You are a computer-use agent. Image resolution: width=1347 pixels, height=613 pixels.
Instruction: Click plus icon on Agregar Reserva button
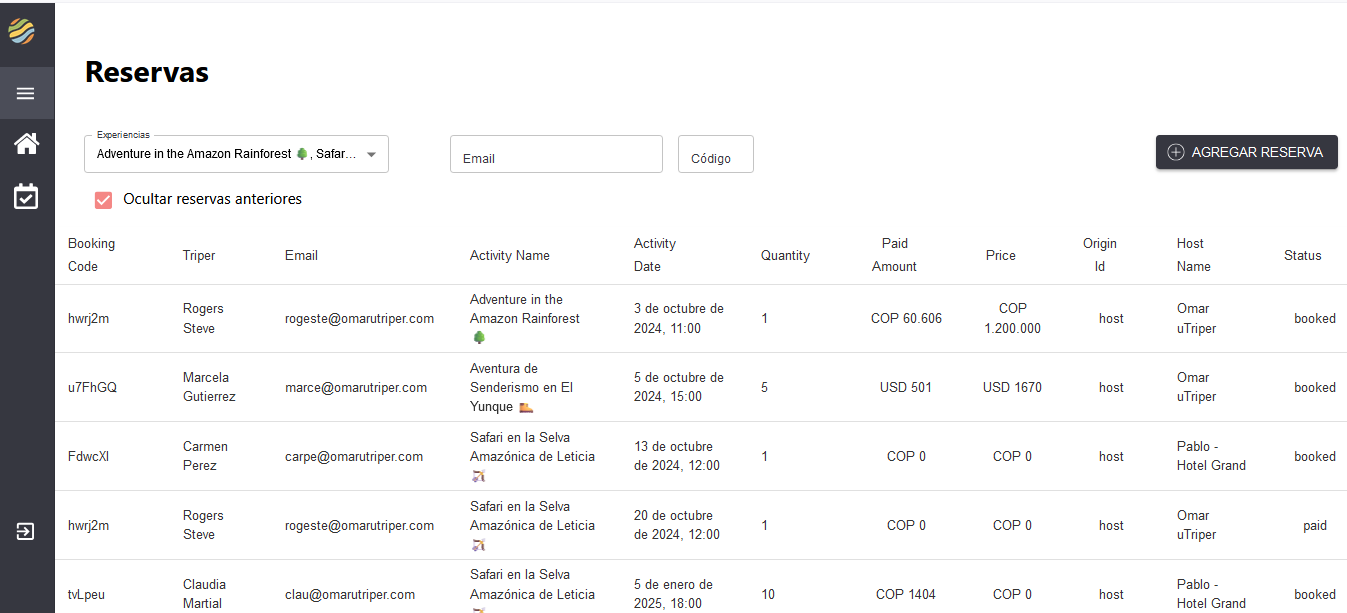point(1176,152)
